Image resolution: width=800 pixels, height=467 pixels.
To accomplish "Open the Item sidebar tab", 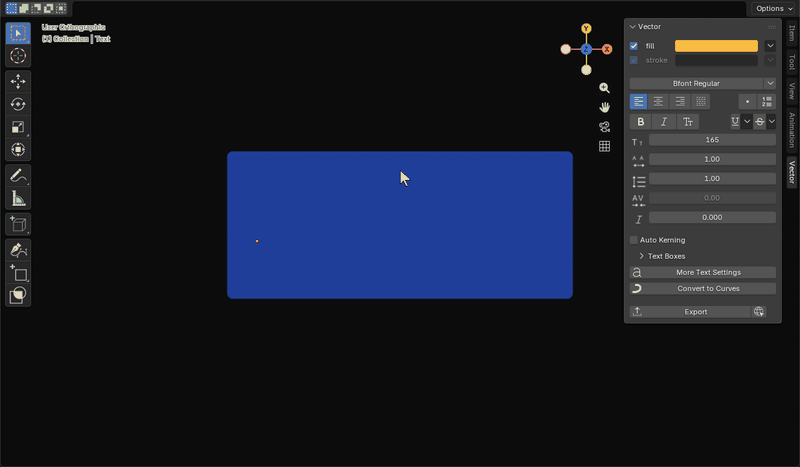I will coord(791,33).
